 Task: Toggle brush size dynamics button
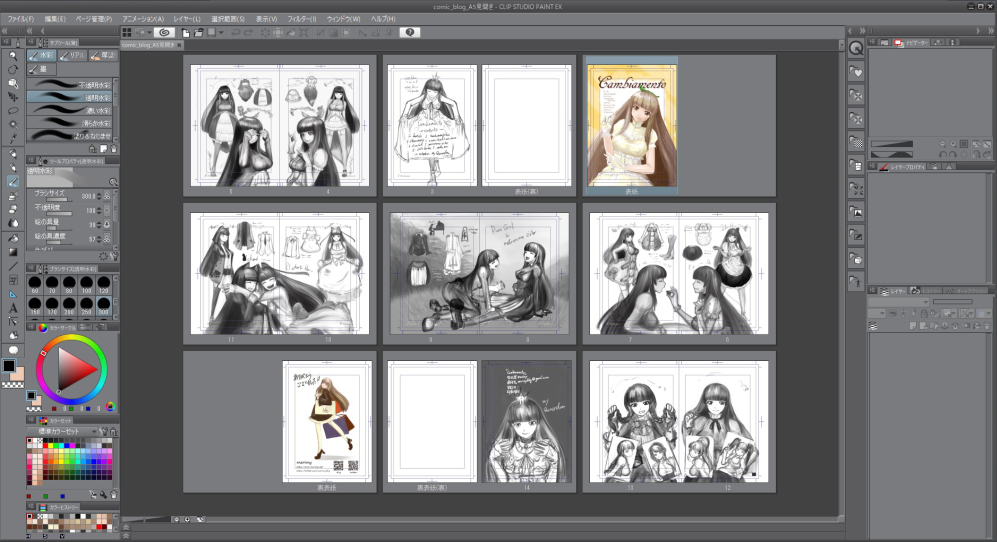[107, 196]
